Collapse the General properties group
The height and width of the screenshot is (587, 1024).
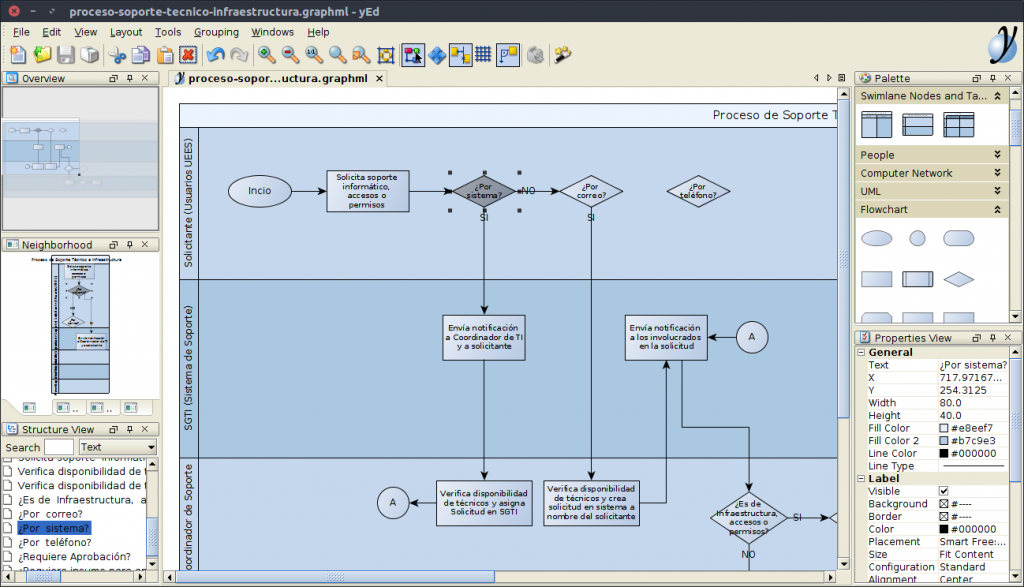[x=861, y=352]
